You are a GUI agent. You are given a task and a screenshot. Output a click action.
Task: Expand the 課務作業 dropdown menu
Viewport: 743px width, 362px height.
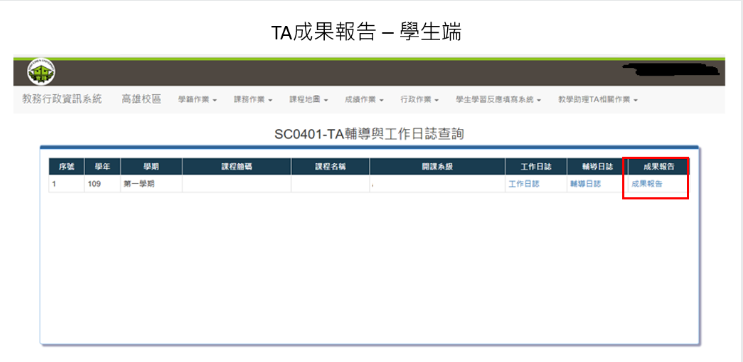coord(253,100)
